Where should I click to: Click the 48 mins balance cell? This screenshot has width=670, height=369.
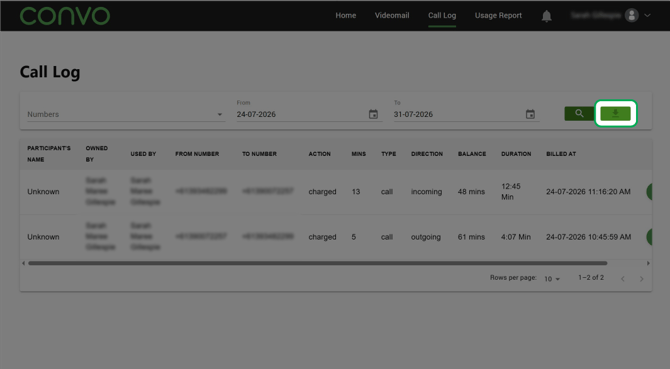(471, 192)
